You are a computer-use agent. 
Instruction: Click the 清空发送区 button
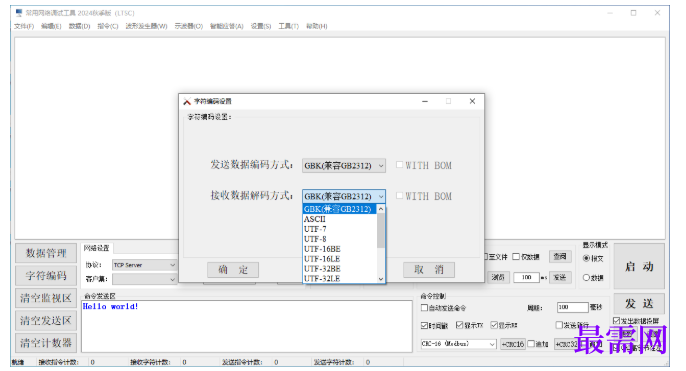click(46, 321)
